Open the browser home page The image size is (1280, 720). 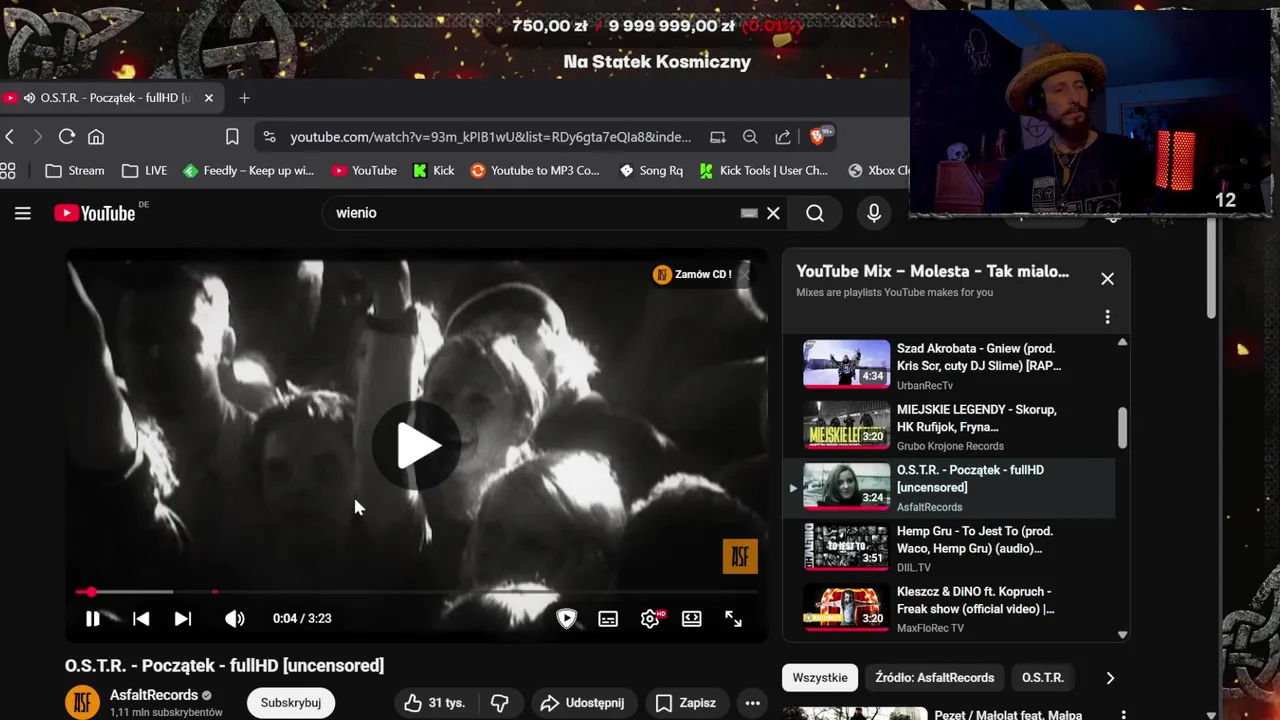[96, 137]
